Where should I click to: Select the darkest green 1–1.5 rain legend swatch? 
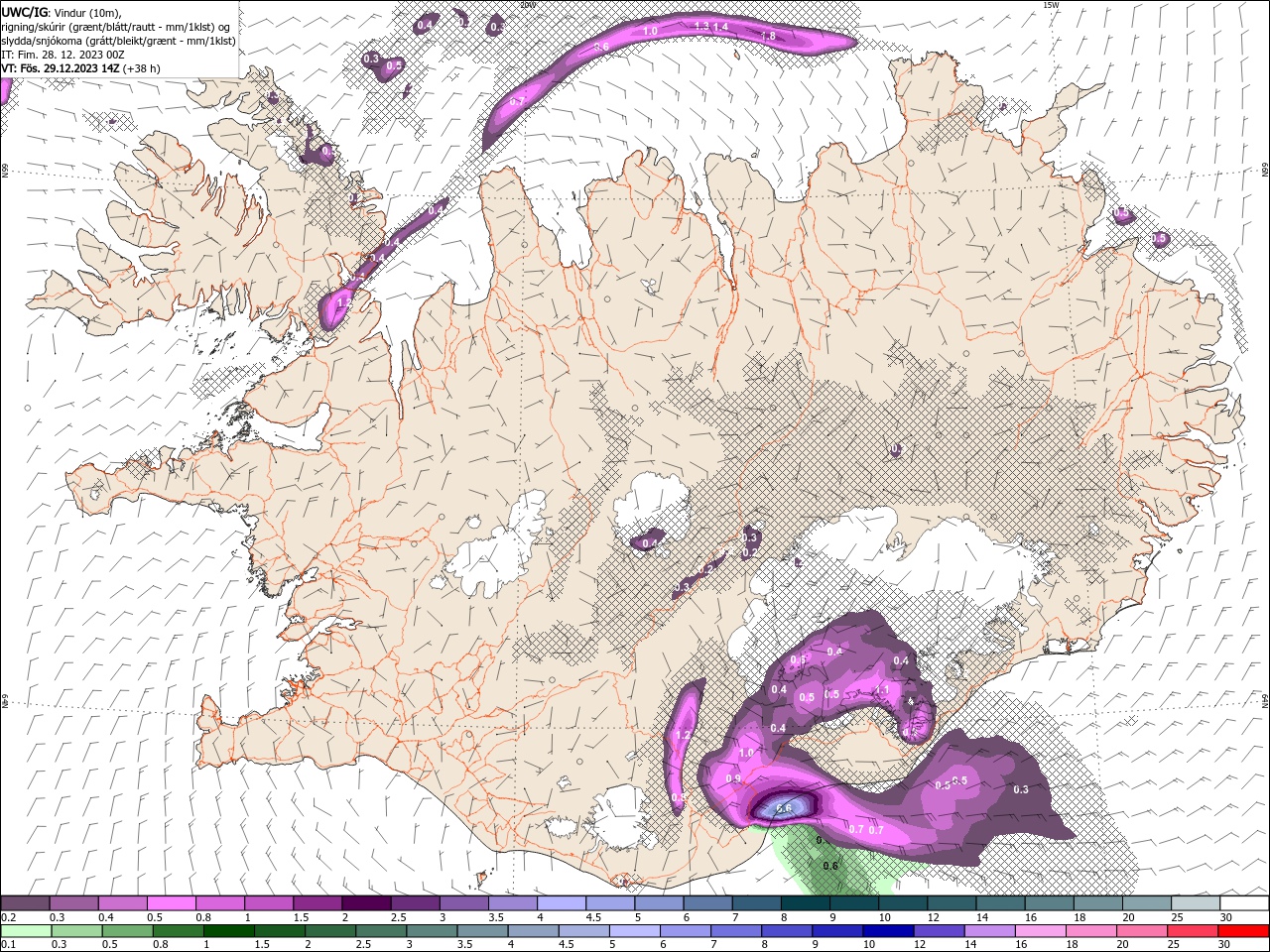[228, 930]
